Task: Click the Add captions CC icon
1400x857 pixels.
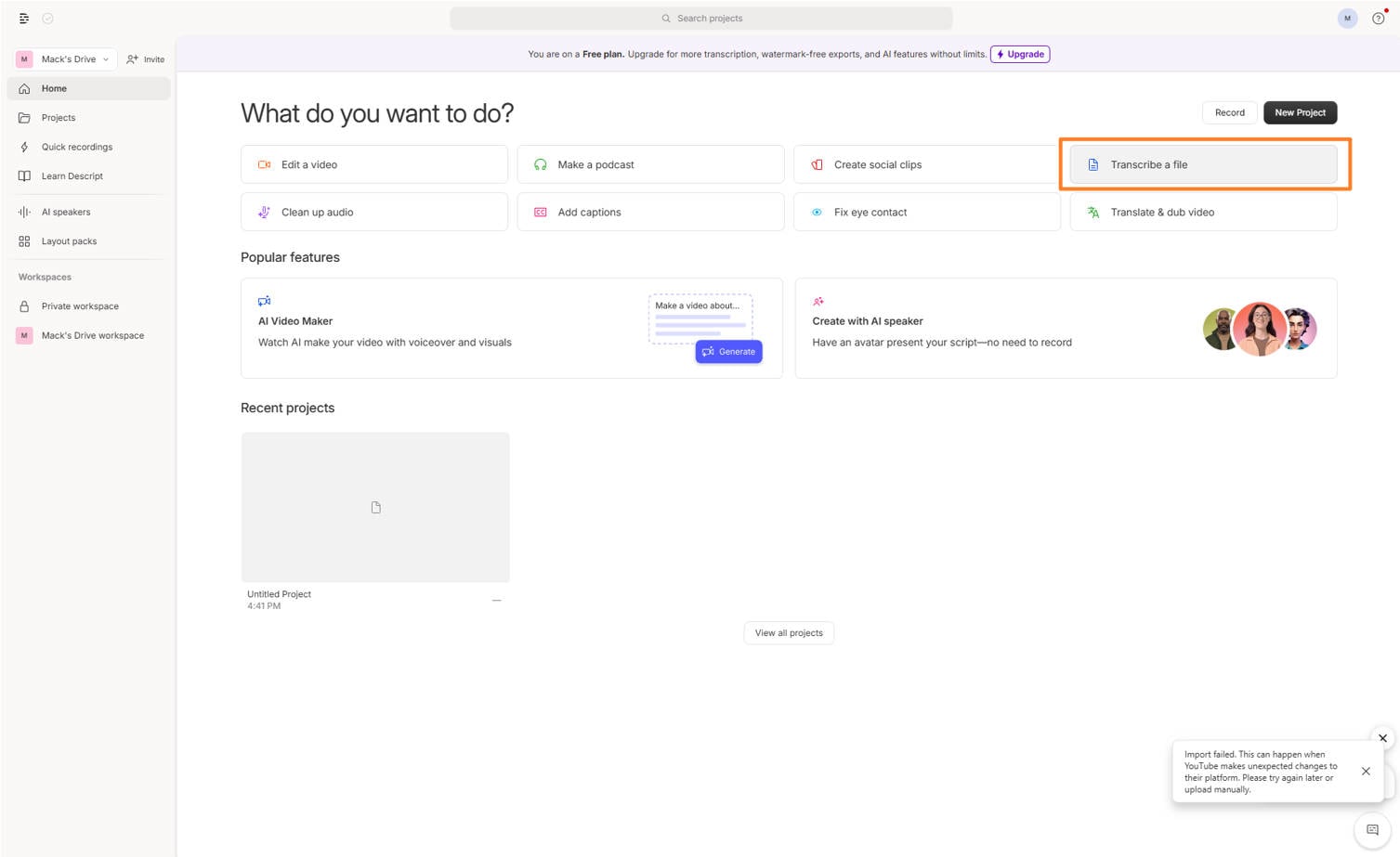Action: tap(541, 212)
